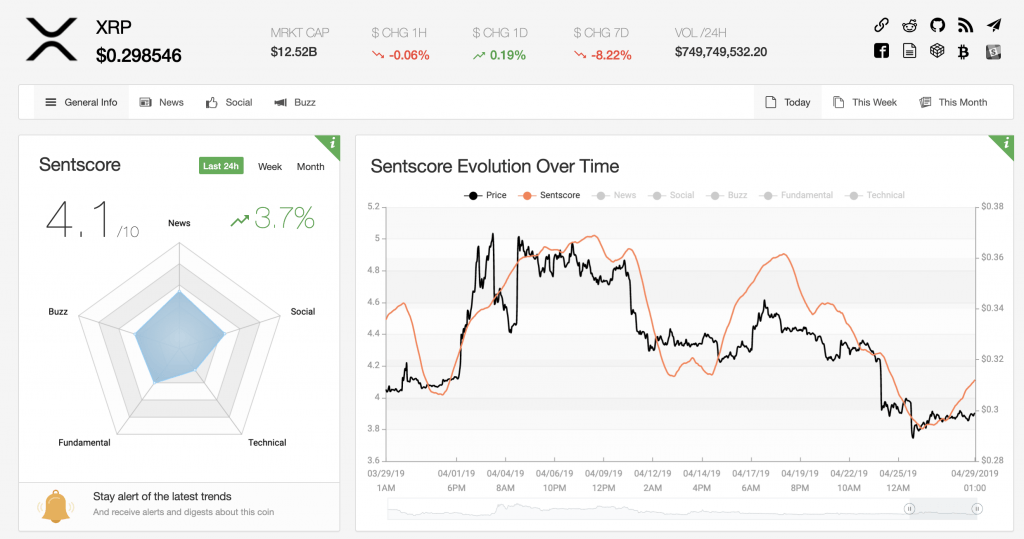Click the XRP coin logo

pos(52,40)
